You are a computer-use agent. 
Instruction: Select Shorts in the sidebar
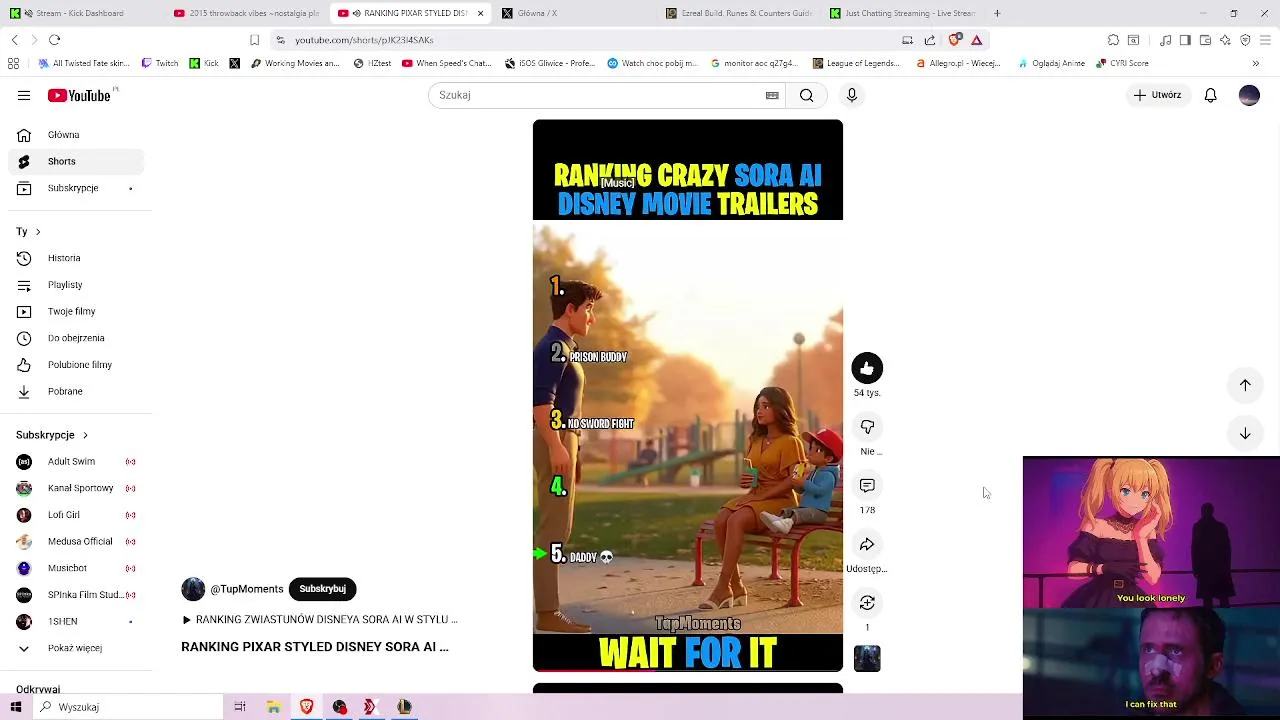[76, 161]
